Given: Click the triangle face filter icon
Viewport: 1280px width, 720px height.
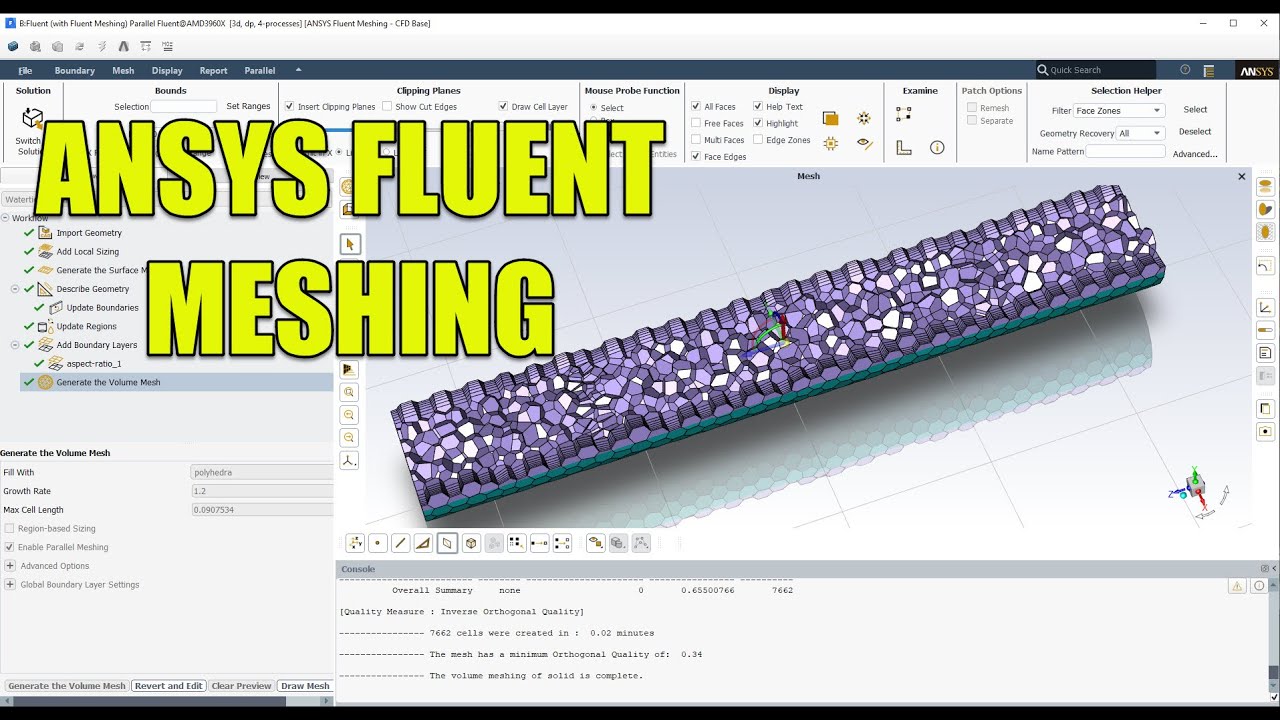Looking at the screenshot, I should [424, 543].
